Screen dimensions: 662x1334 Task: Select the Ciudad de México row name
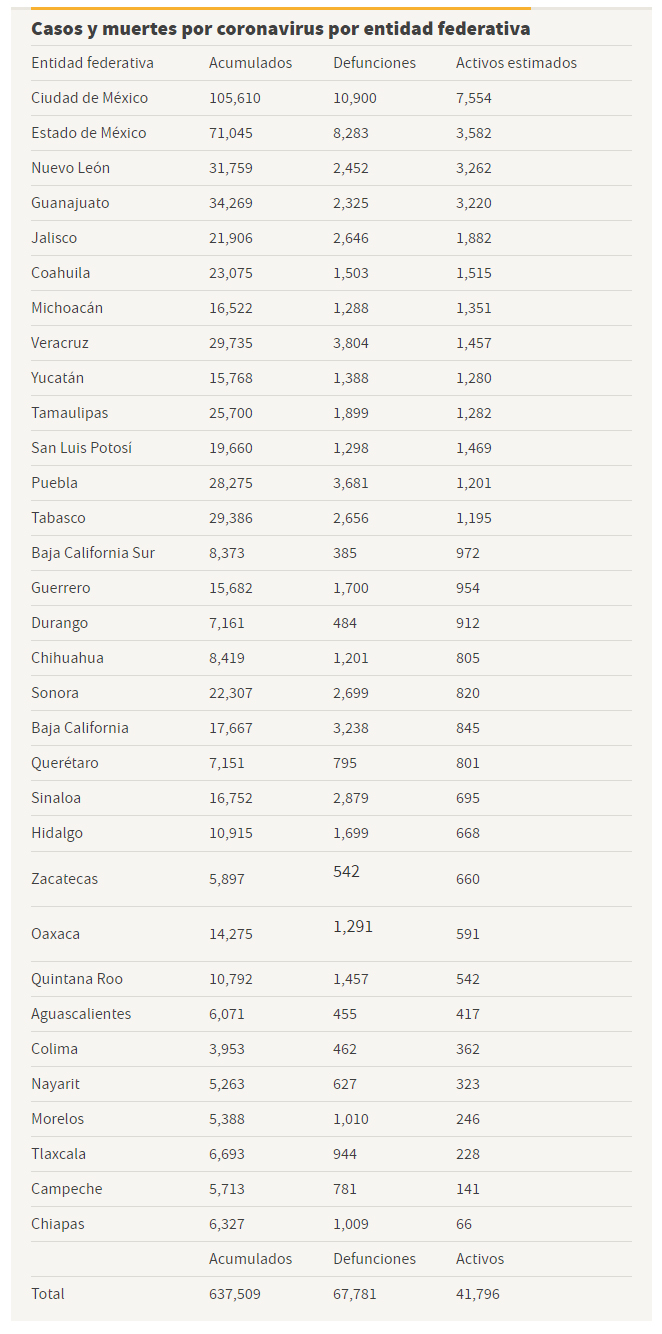pyautogui.click(x=89, y=98)
